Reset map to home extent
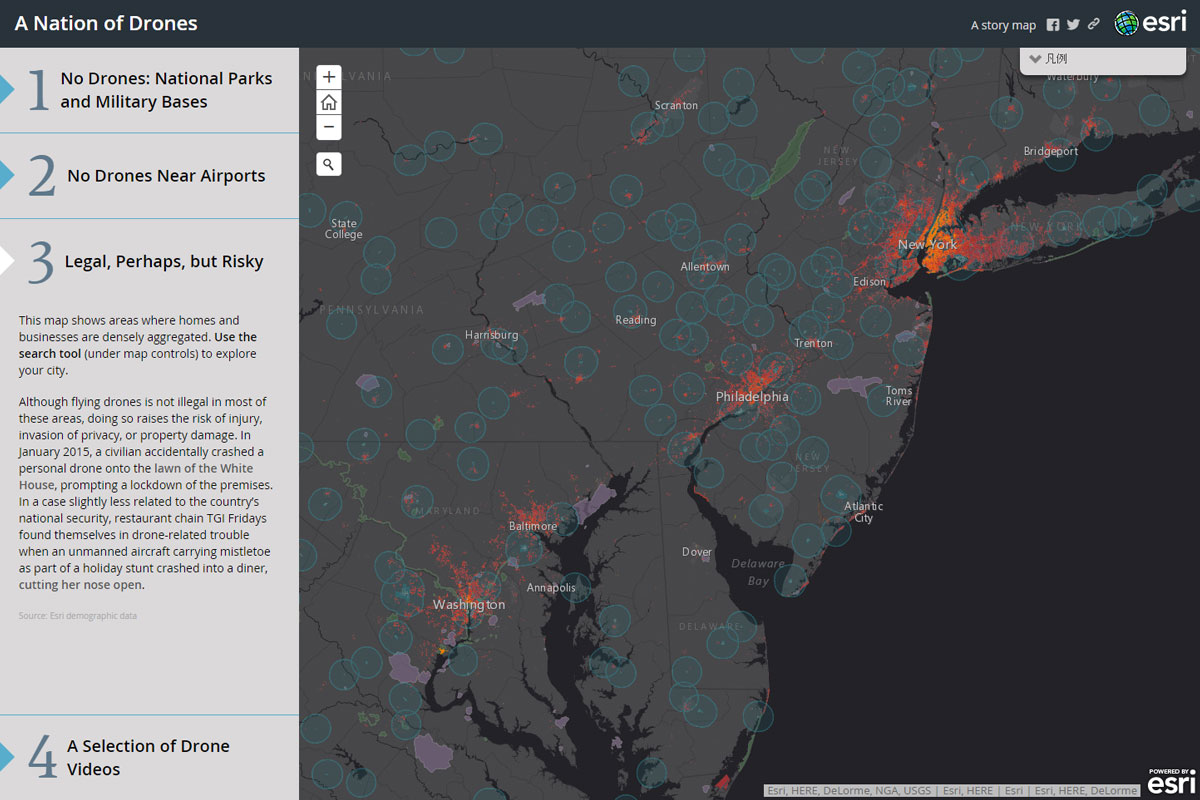This screenshot has width=1200, height=800. coord(329,102)
